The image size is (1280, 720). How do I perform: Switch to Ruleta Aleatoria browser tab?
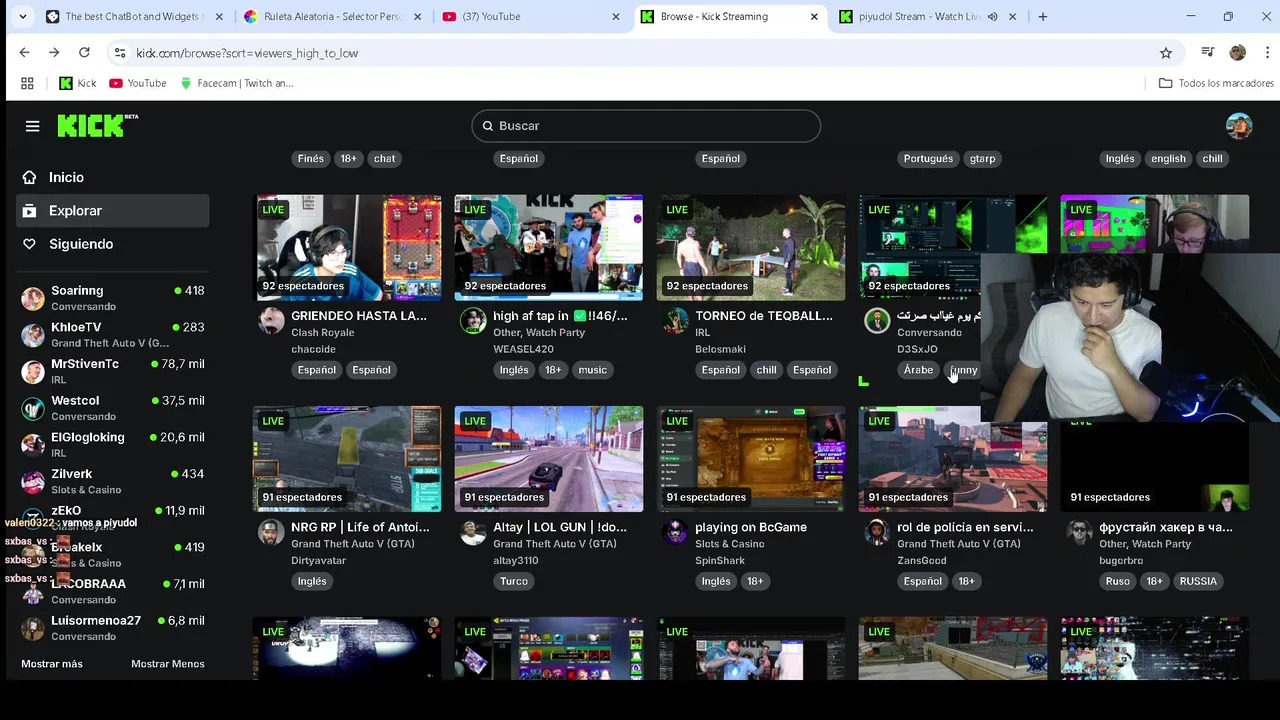332,16
